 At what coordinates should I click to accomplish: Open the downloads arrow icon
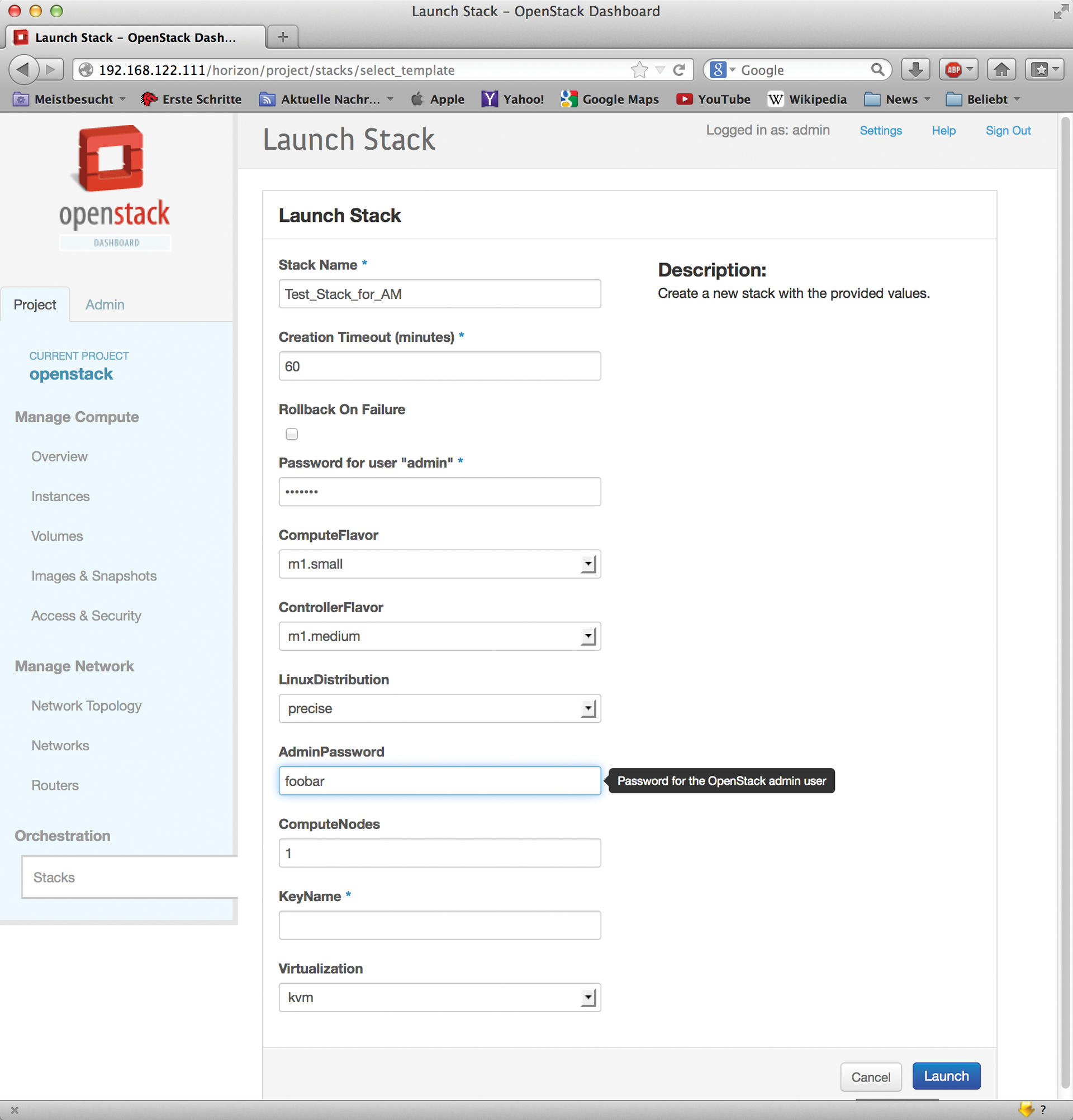click(x=915, y=70)
